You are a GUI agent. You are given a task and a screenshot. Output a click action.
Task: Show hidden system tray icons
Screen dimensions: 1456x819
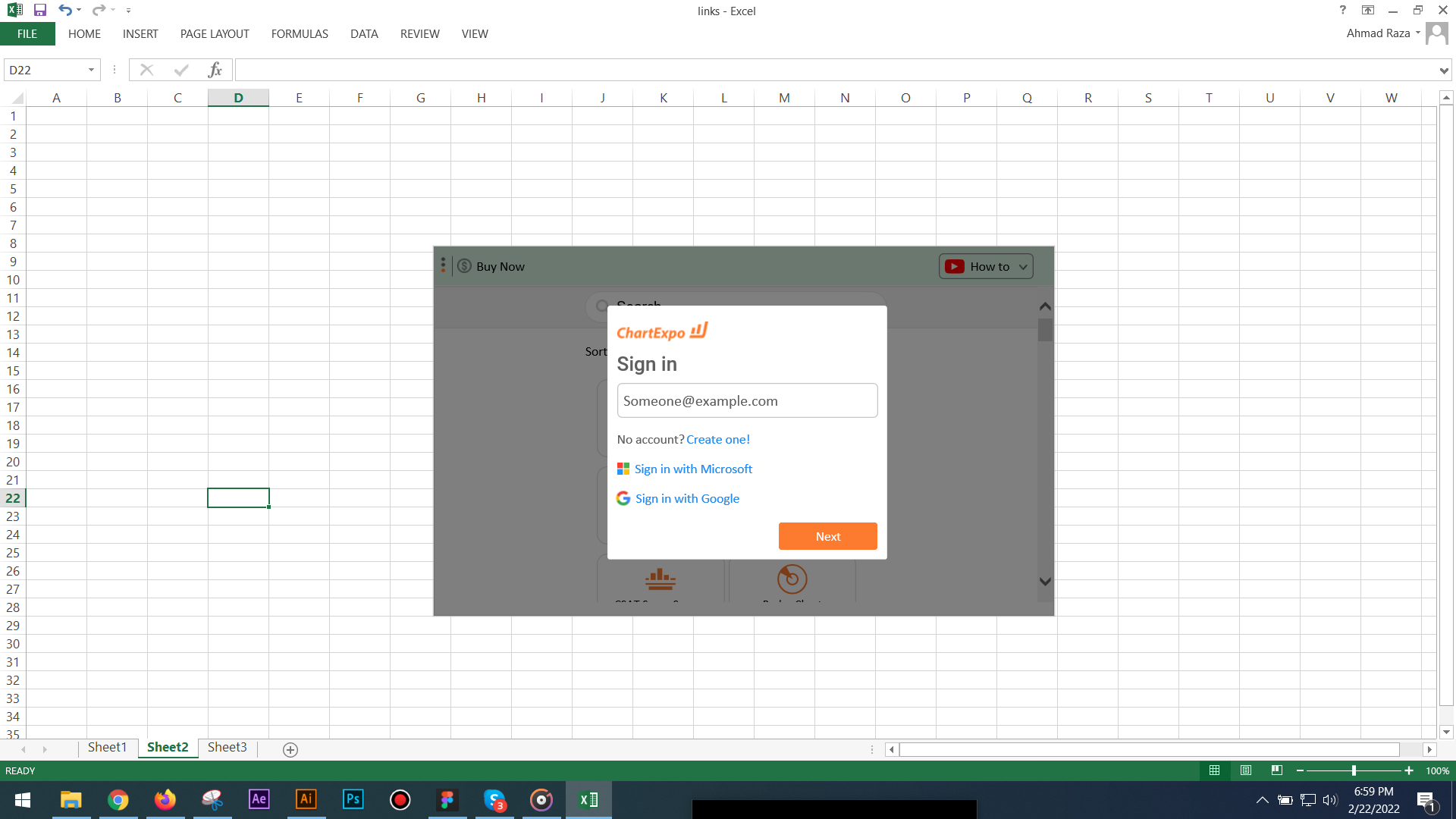click(x=1262, y=800)
